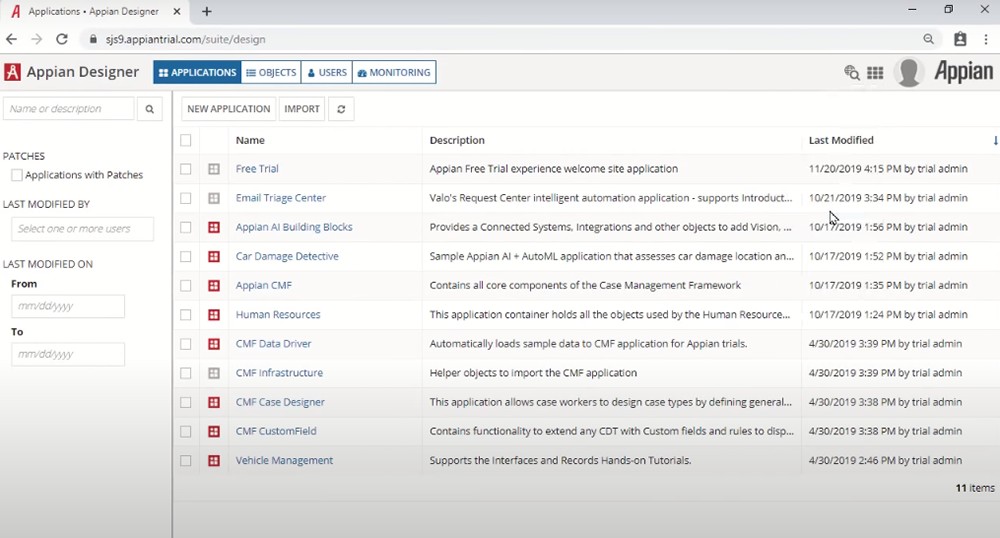Click the CMF CustomField row icon
Image resolution: width=1000 pixels, height=538 pixels.
[214, 432]
